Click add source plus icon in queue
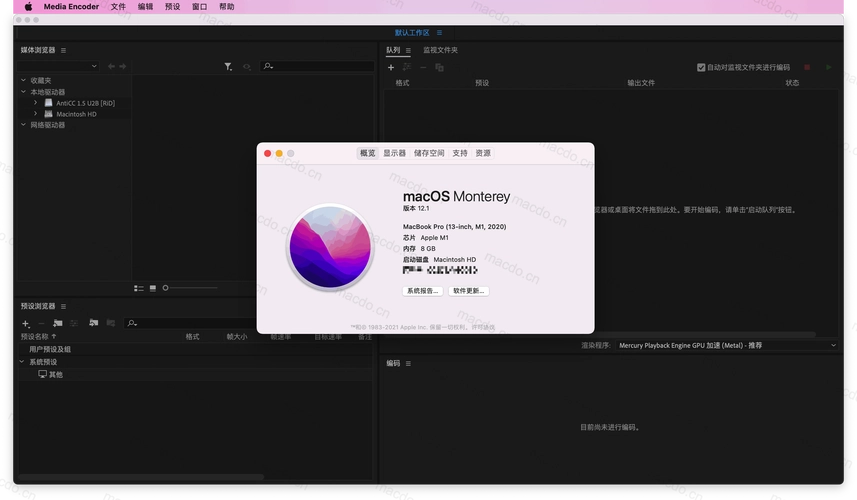857x500 pixels. pyautogui.click(x=391, y=67)
